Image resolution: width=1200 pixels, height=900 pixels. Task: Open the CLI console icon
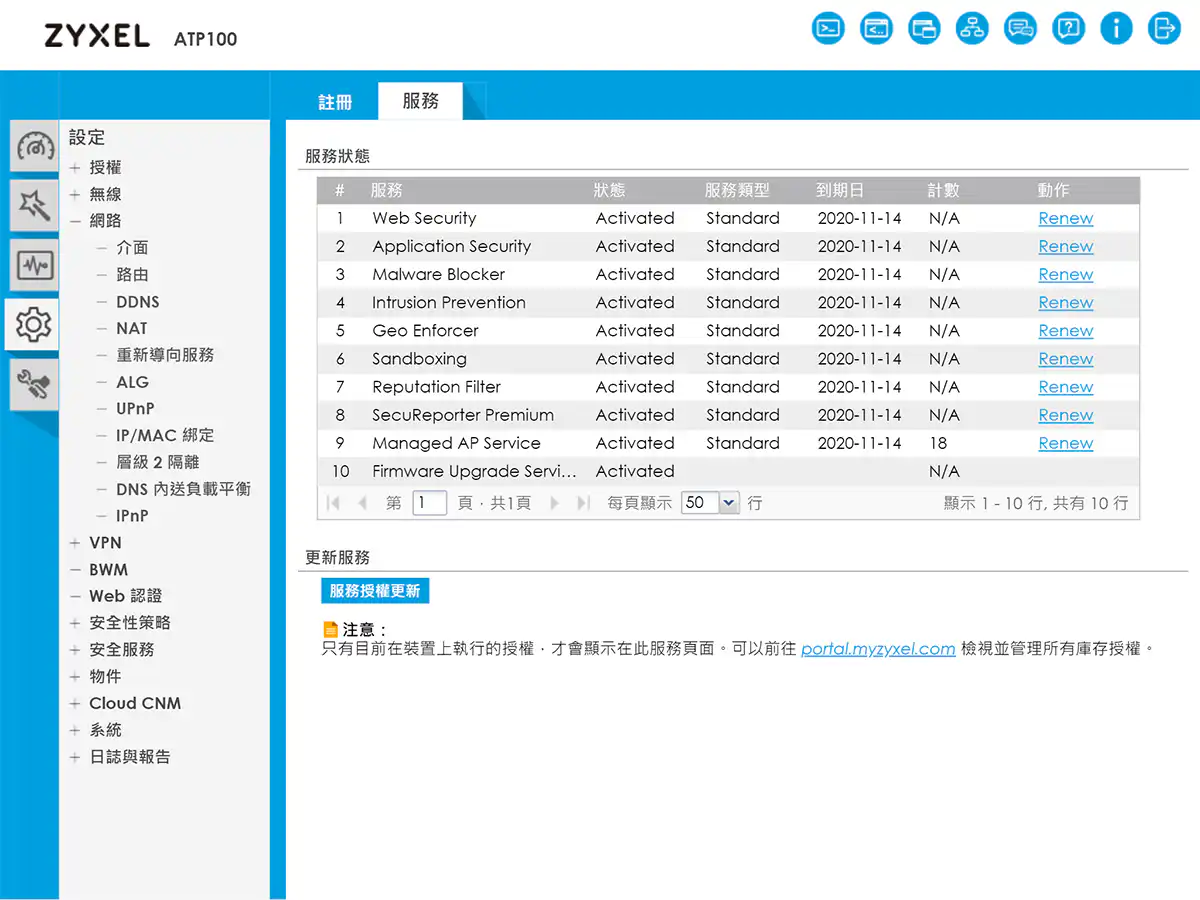(x=828, y=28)
